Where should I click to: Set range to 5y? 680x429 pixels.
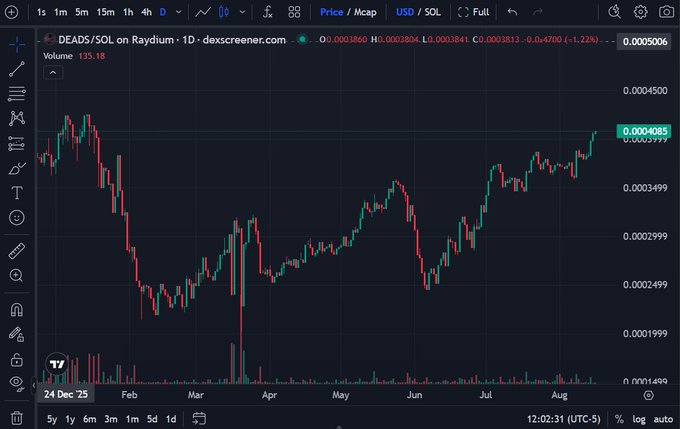pyautogui.click(x=52, y=419)
